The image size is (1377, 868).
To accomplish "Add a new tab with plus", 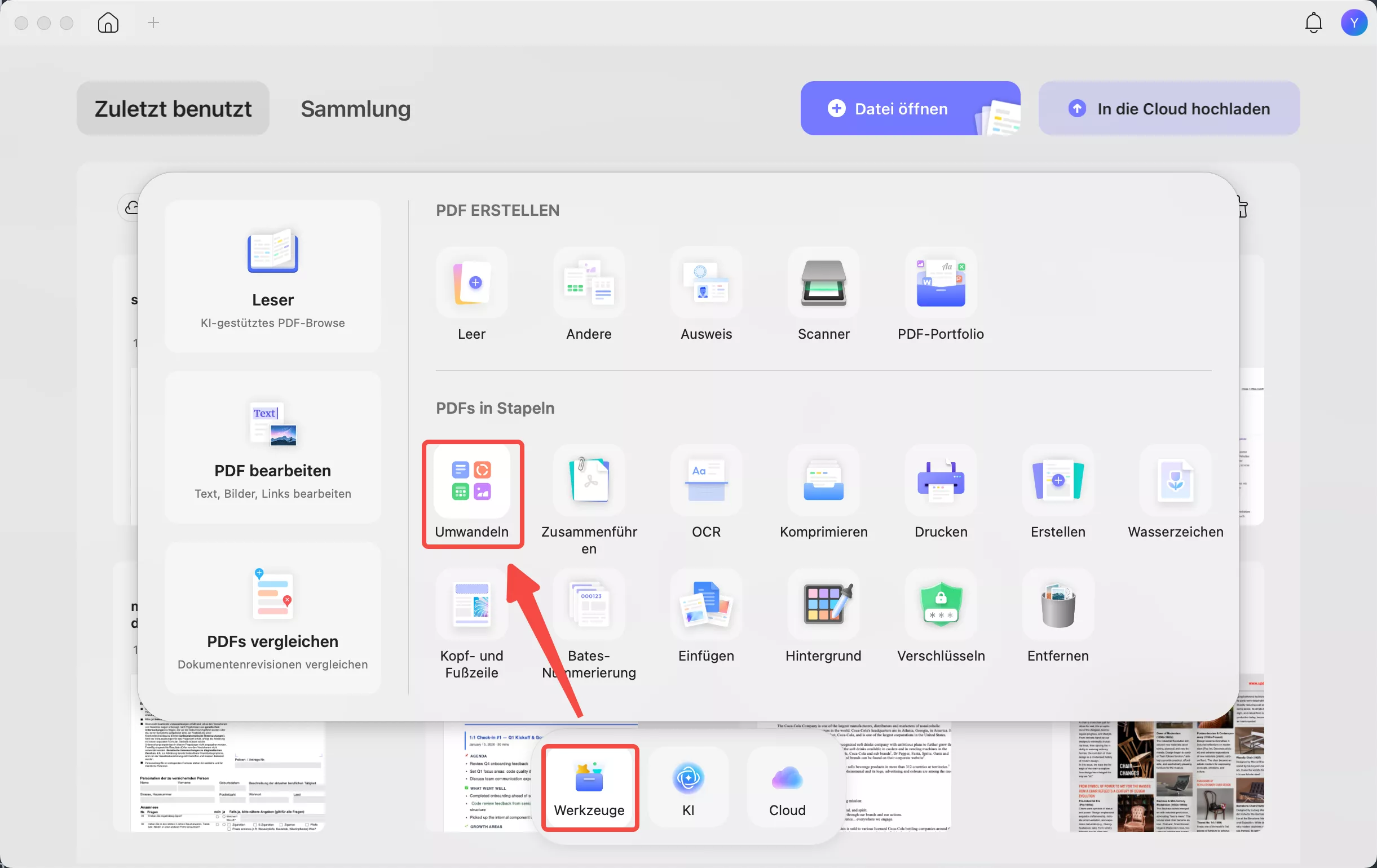I will click(x=153, y=23).
